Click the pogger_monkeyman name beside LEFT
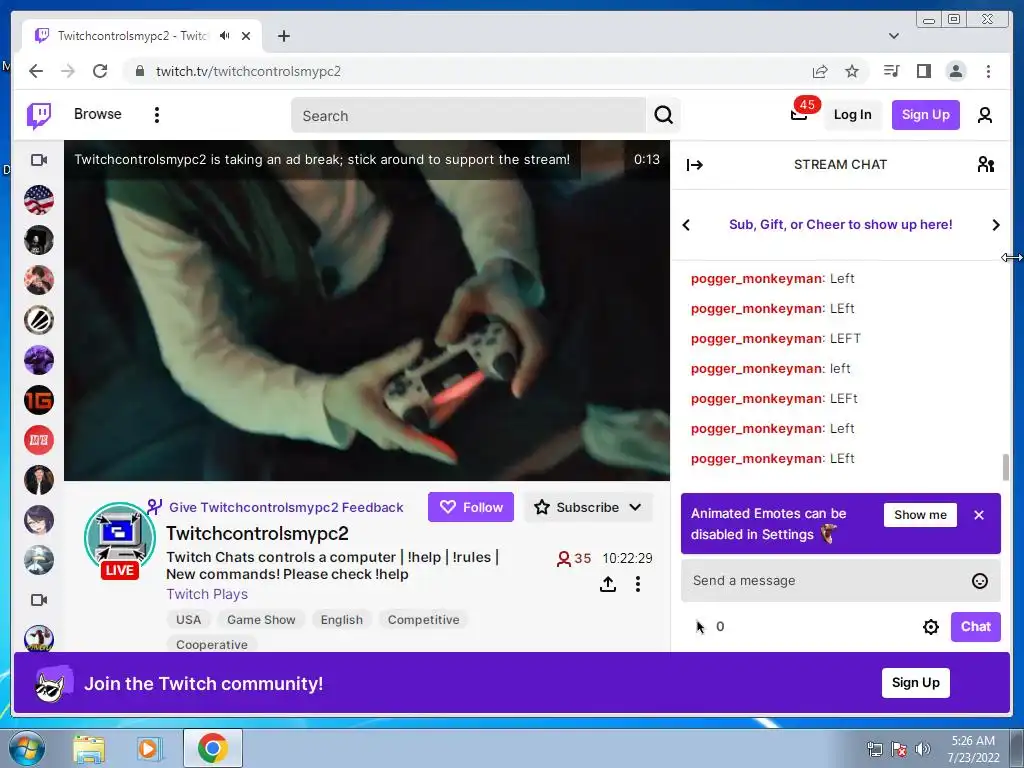Image resolution: width=1024 pixels, height=768 pixels. pos(756,338)
